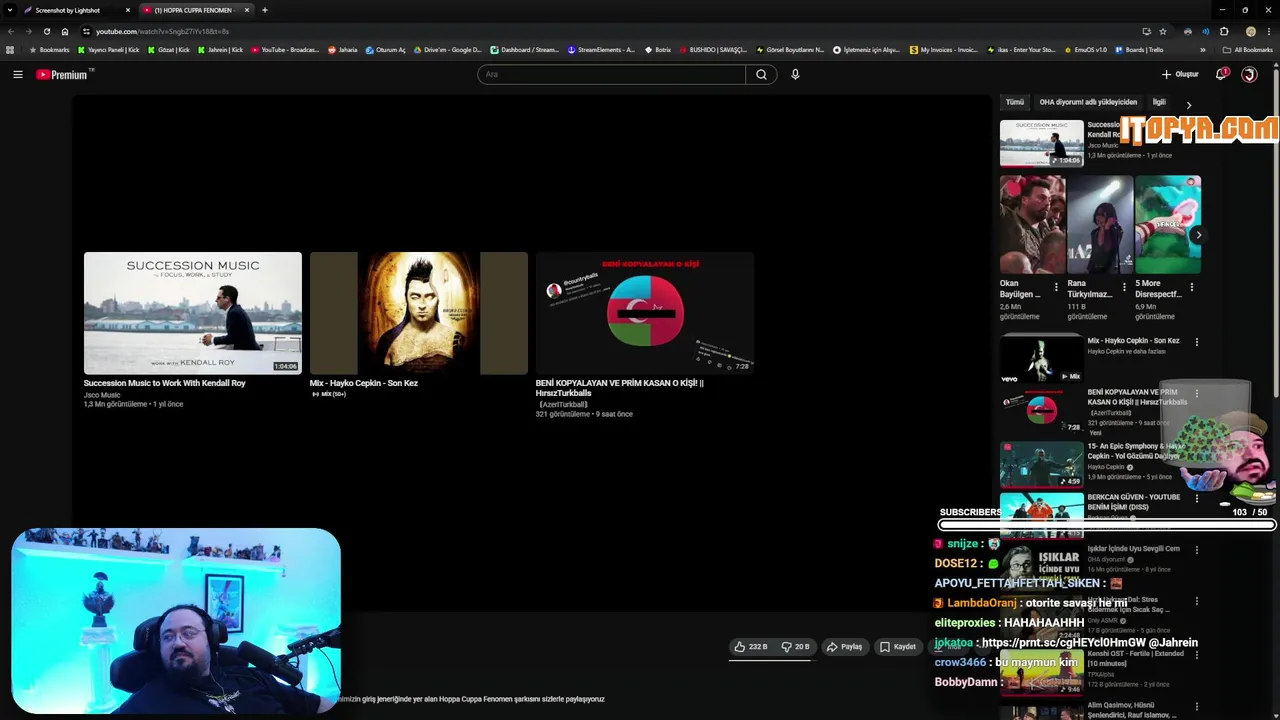Open the Jahrein | Kick bookmark
1280x720 pixels.
pos(220,49)
